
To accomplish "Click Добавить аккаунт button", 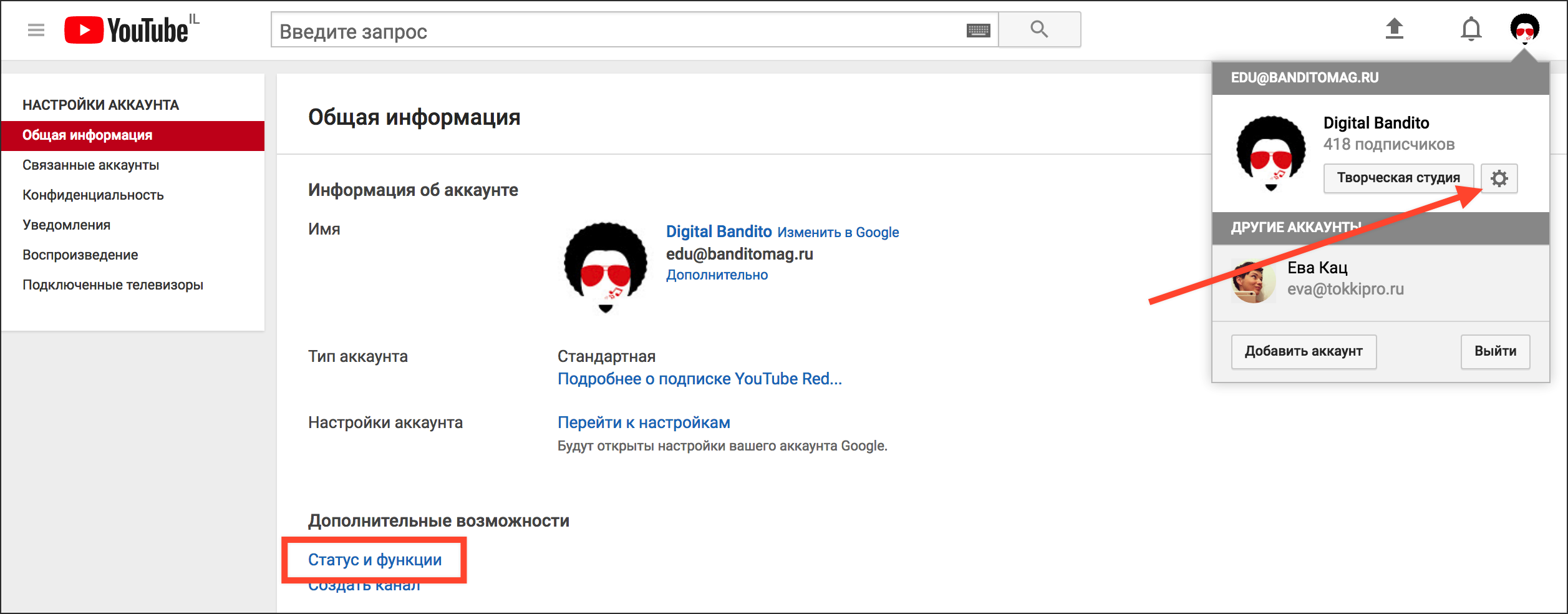I will (x=1304, y=351).
